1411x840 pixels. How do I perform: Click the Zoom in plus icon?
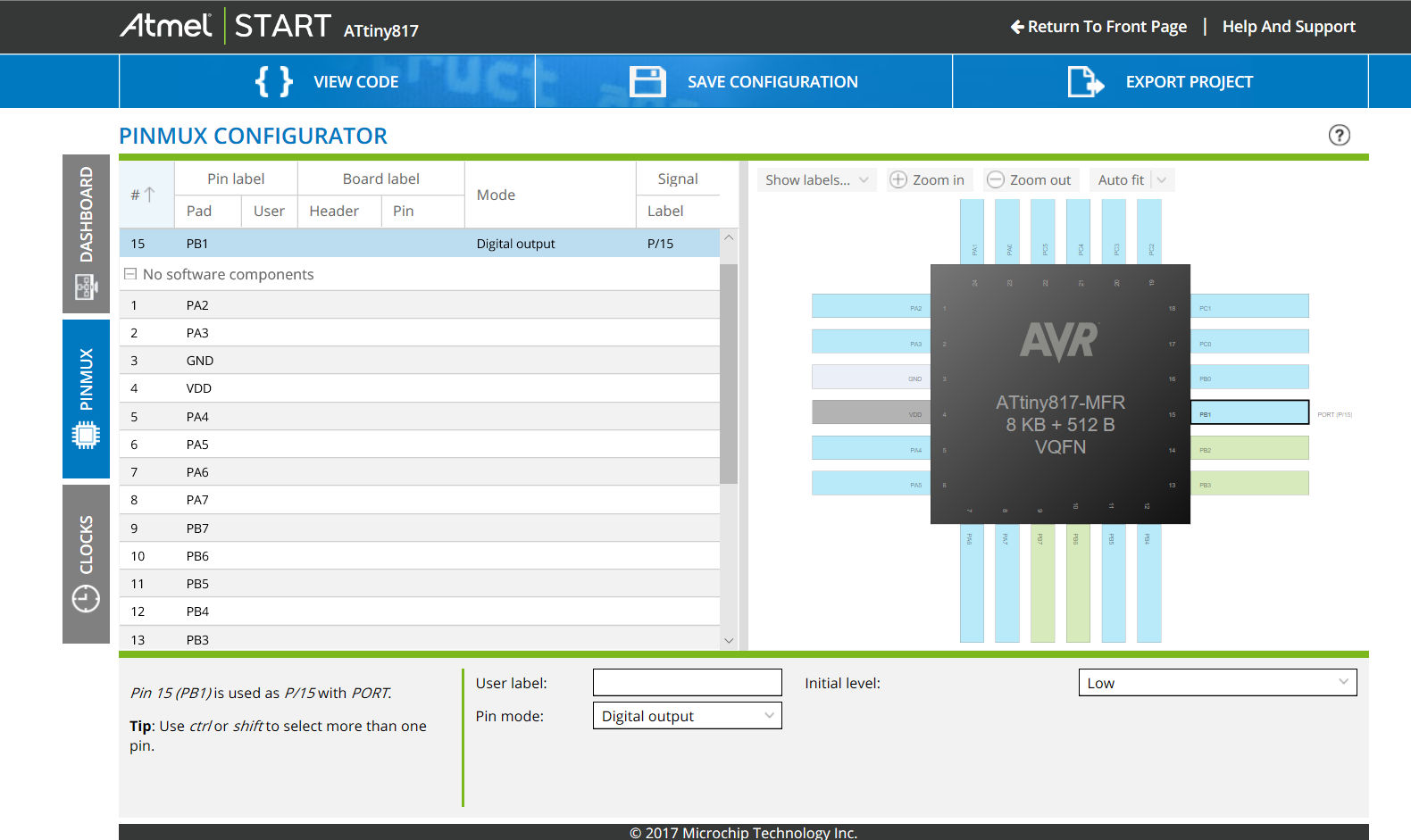pos(898,179)
